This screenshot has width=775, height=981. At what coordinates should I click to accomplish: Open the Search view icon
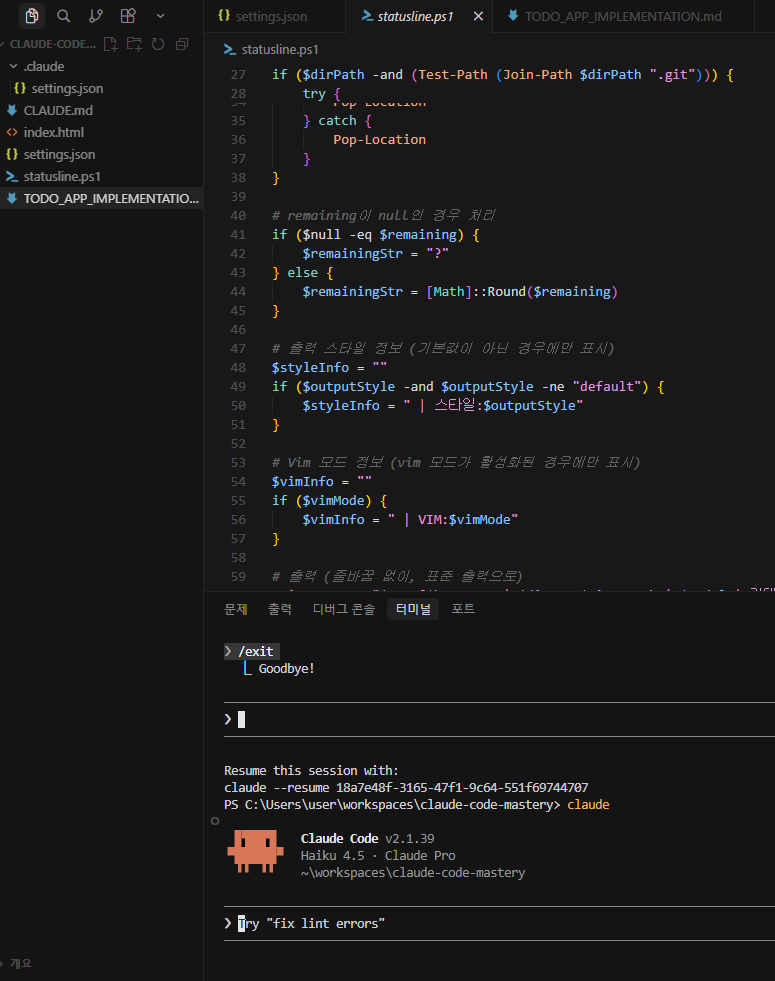pos(63,16)
